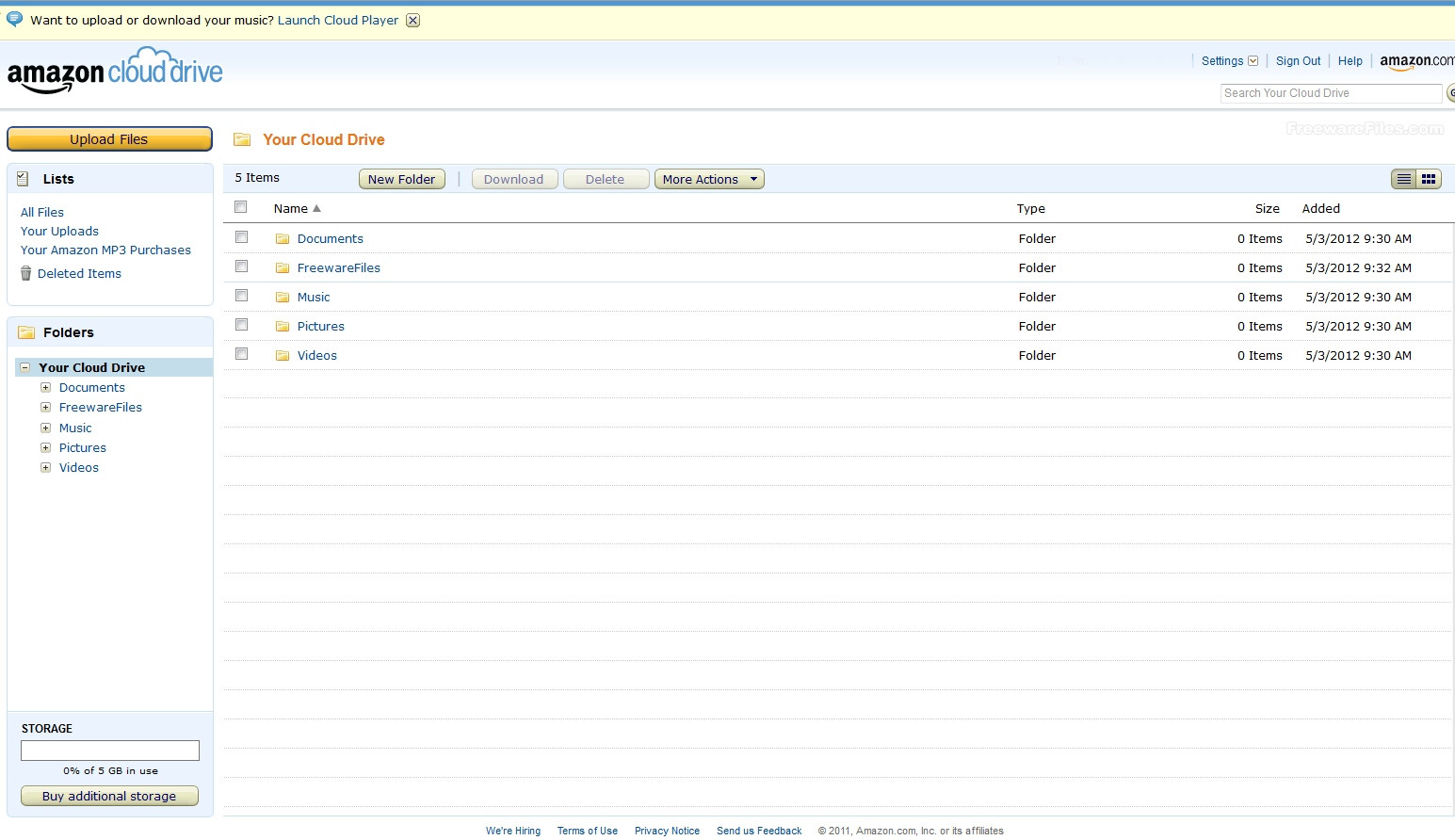
Task: Select Music in the folder tree
Action: pyautogui.click(x=75, y=428)
